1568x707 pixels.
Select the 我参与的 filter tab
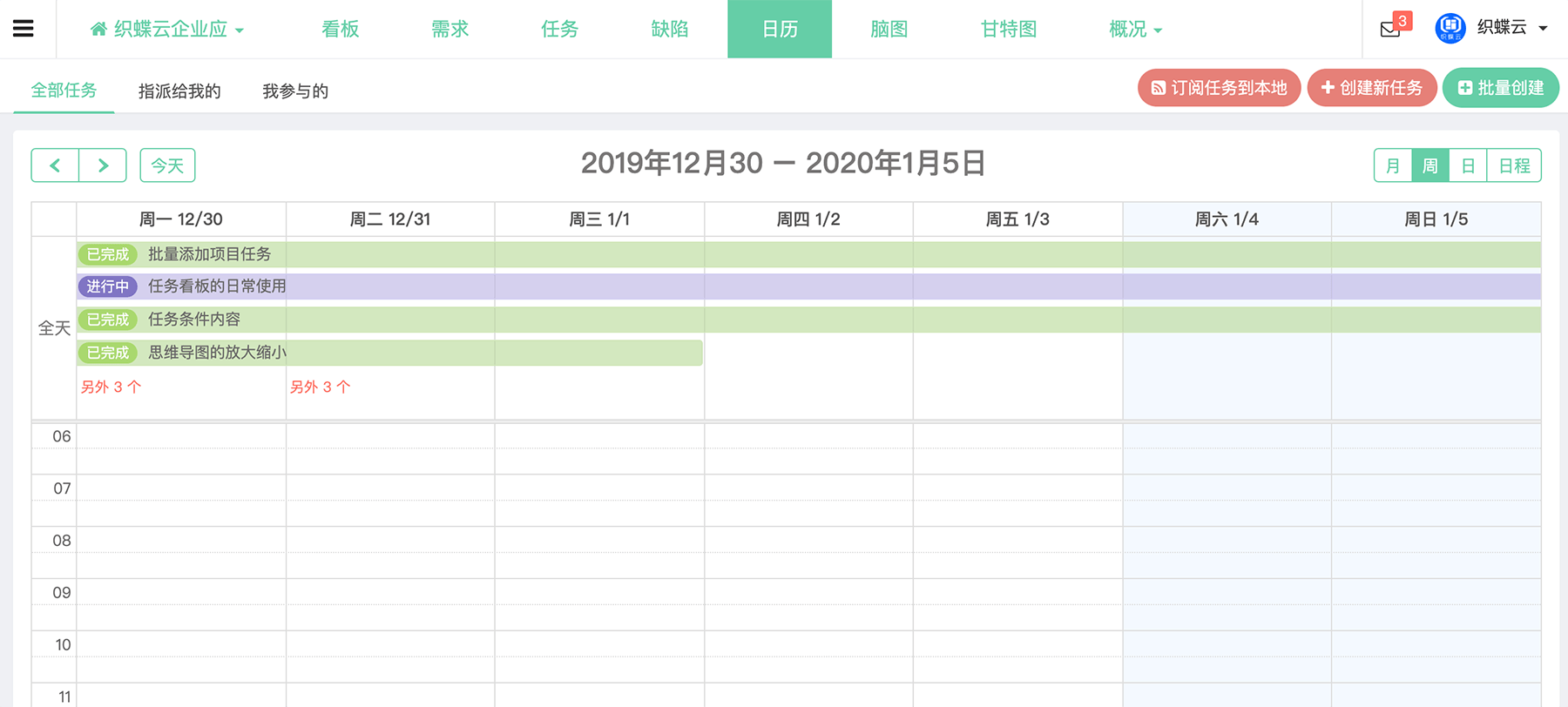pyautogui.click(x=295, y=91)
